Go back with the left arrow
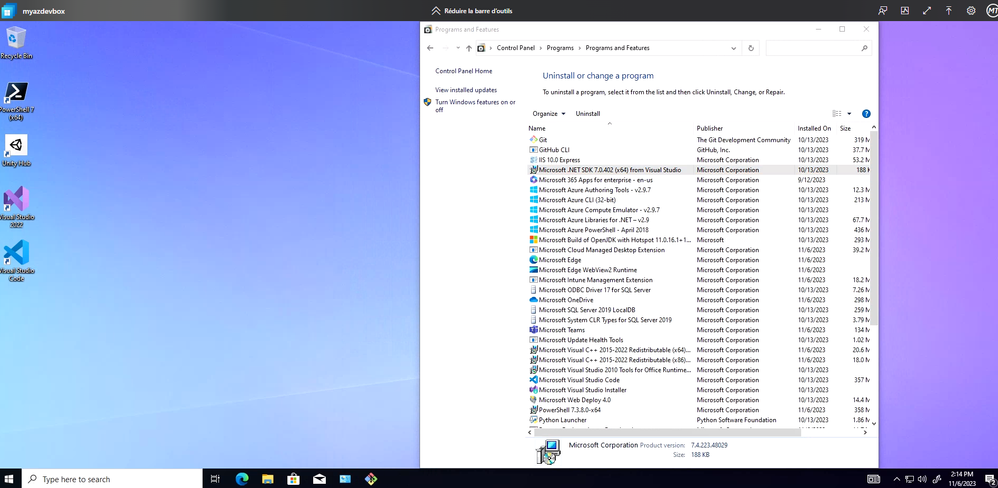The width and height of the screenshot is (998, 488). (x=430, y=48)
